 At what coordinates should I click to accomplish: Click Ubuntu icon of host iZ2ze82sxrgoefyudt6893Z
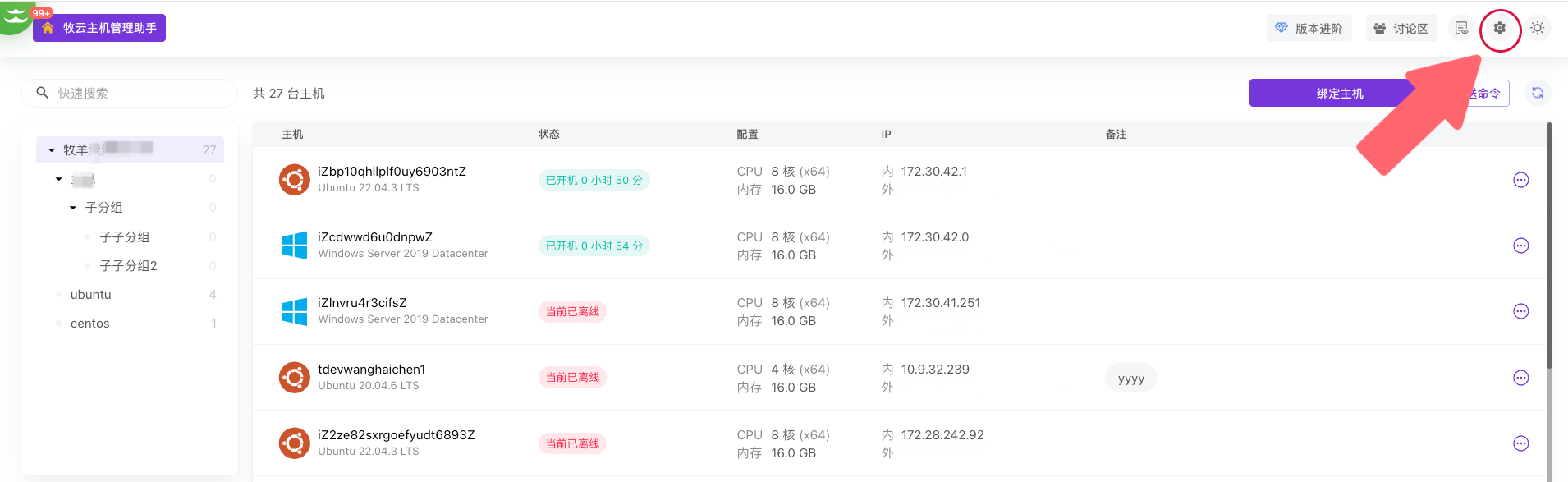coord(294,443)
